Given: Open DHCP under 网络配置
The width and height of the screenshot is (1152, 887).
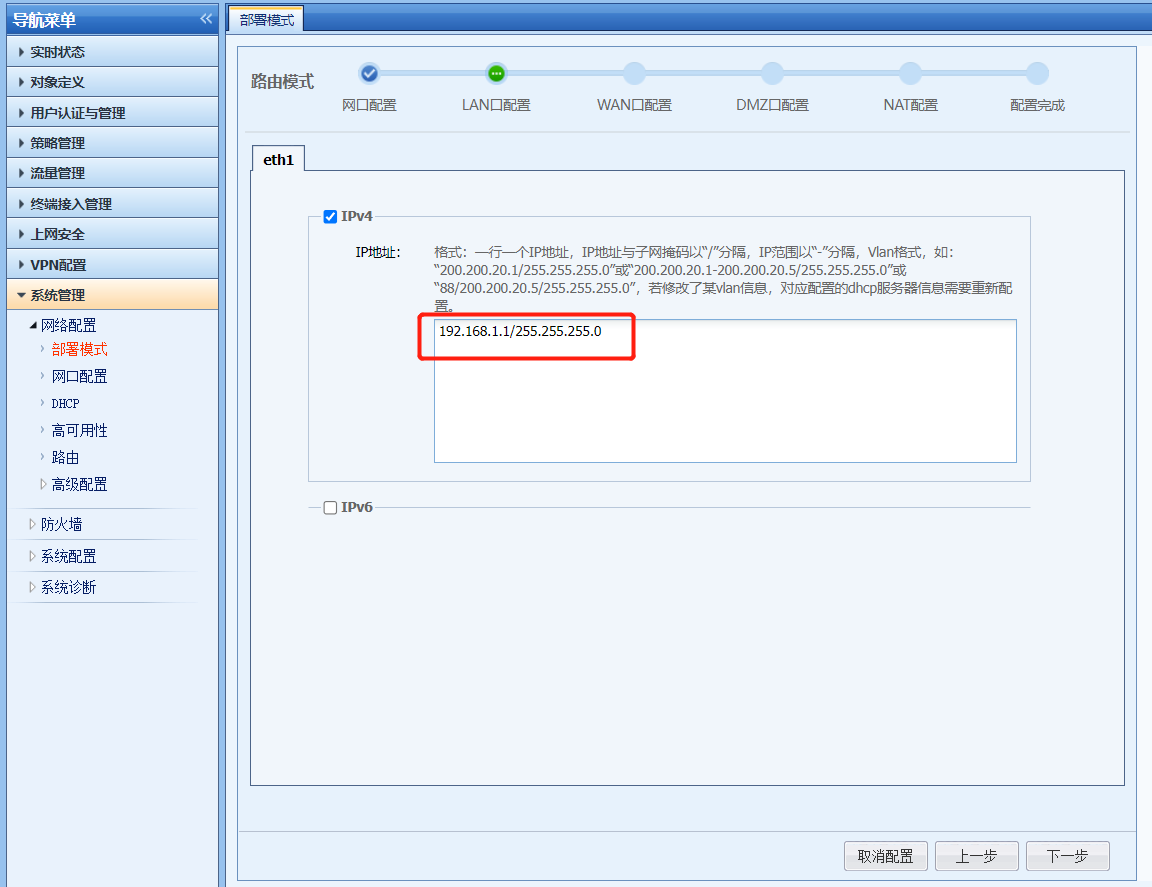Looking at the screenshot, I should (65, 403).
